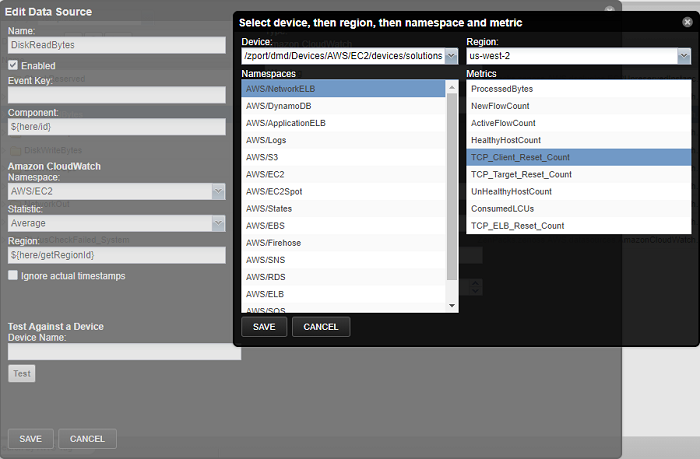Select the ProcessedBytes metric
The height and width of the screenshot is (459, 700).
pyautogui.click(x=579, y=88)
